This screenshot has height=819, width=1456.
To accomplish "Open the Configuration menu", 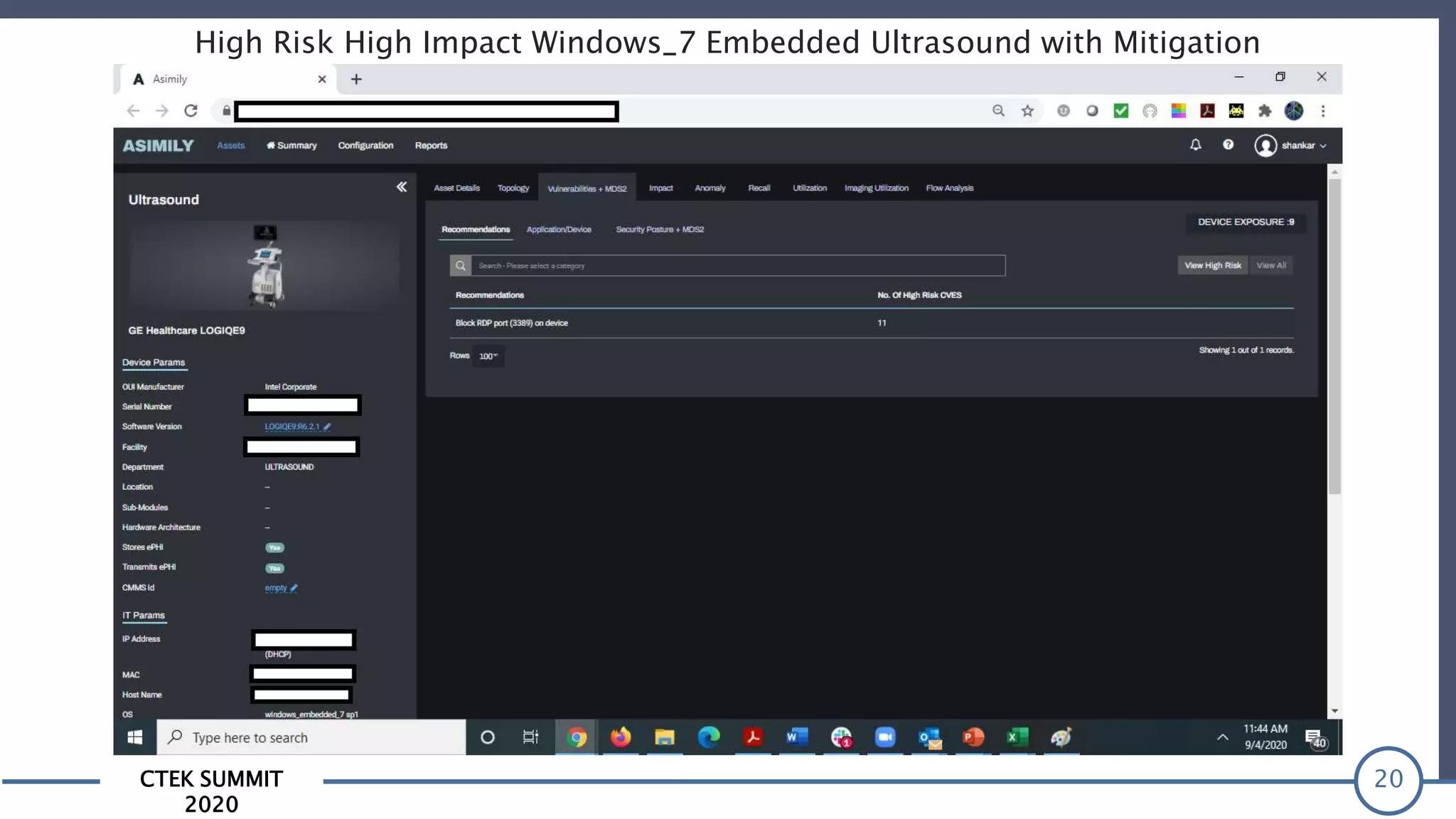I will pyautogui.click(x=365, y=146).
